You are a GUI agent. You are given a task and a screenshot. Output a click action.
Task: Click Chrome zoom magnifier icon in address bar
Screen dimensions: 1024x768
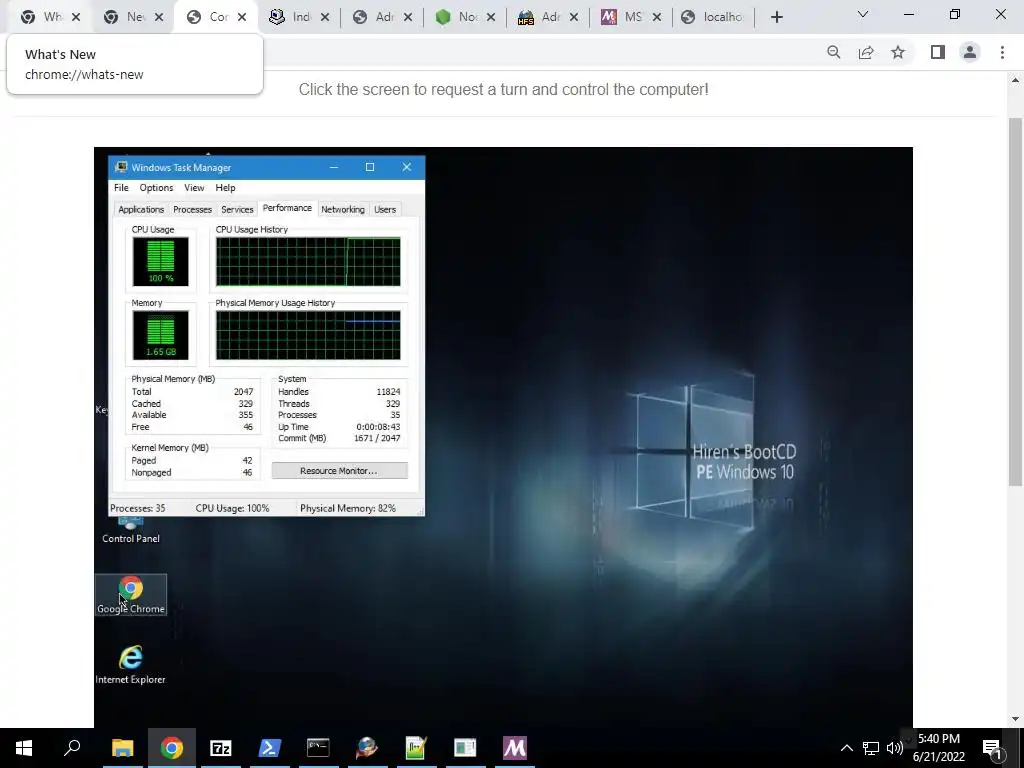(x=833, y=52)
